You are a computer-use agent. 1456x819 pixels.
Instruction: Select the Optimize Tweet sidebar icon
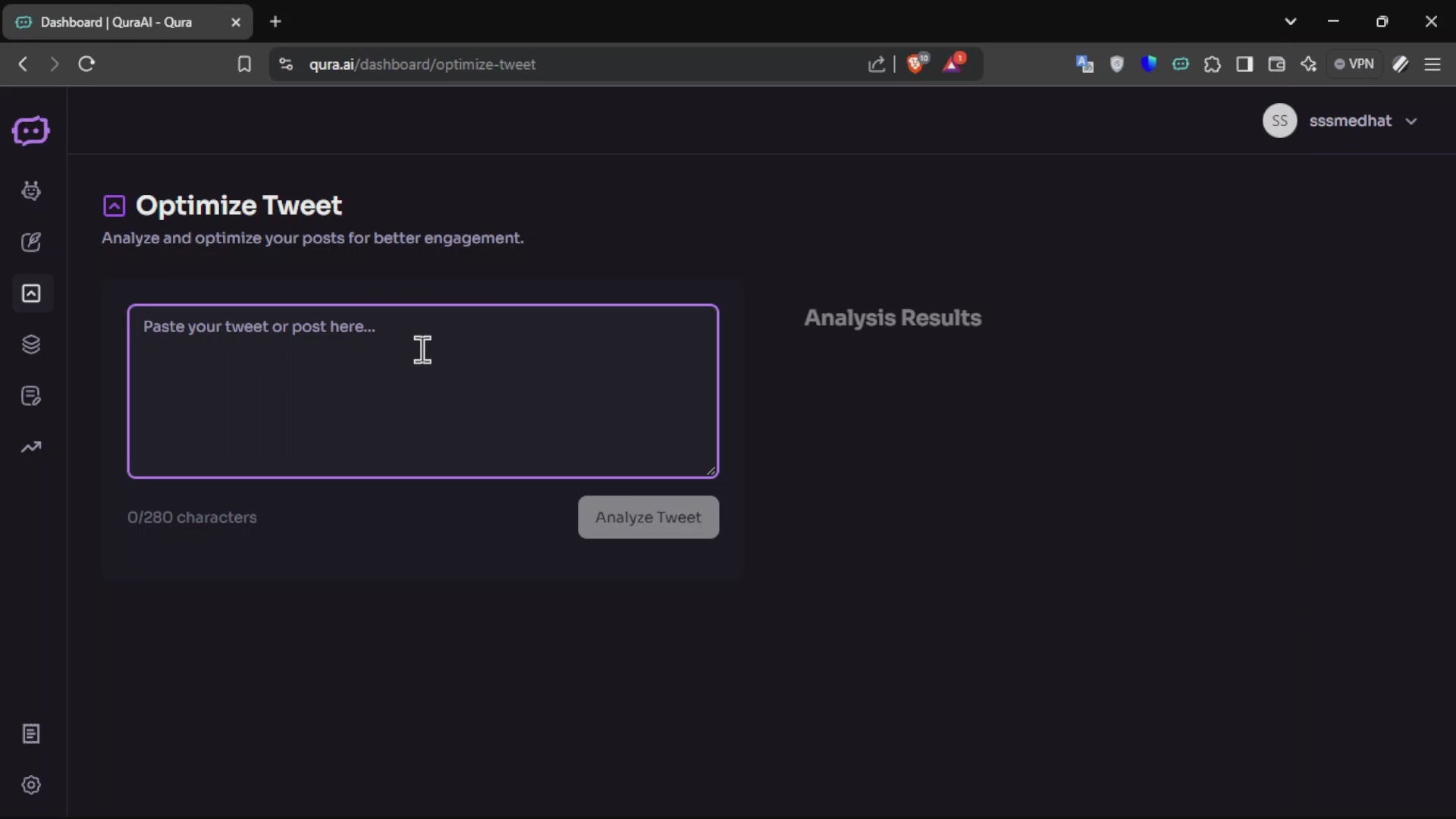point(31,293)
